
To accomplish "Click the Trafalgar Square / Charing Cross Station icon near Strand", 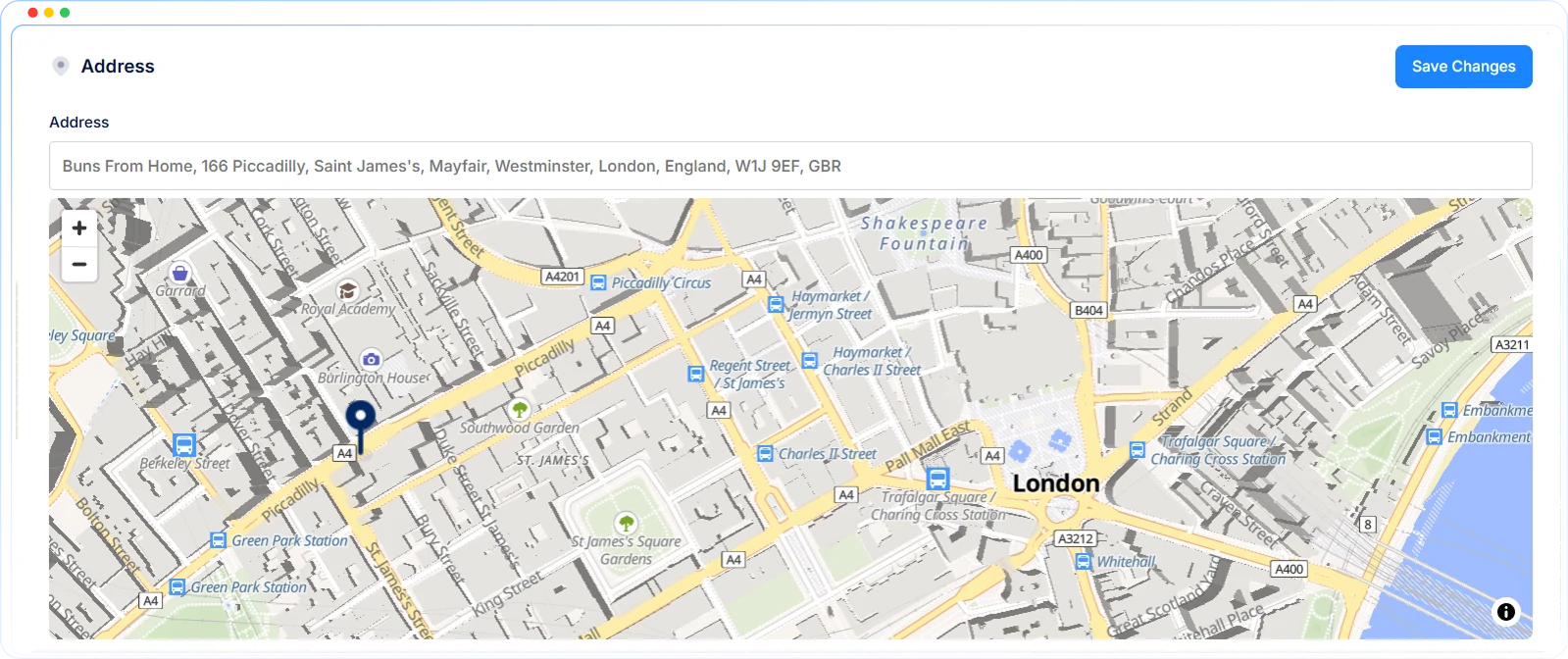I will click(1138, 450).
